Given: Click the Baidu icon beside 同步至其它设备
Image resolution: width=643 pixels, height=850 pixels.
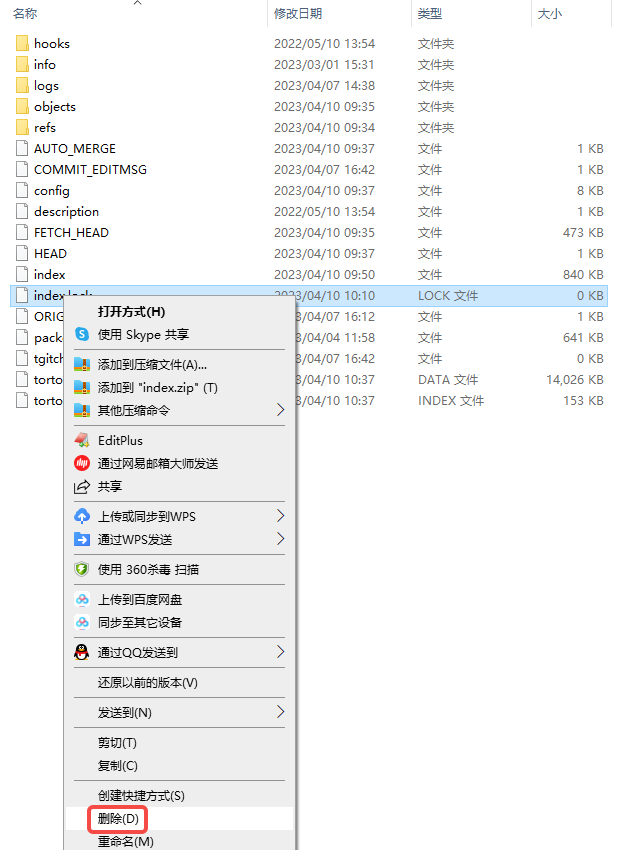Looking at the screenshot, I should [82, 622].
